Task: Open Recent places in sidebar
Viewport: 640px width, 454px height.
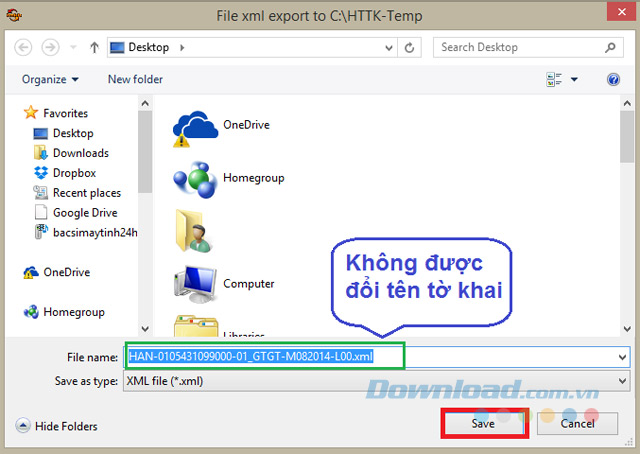Action: tap(87, 193)
